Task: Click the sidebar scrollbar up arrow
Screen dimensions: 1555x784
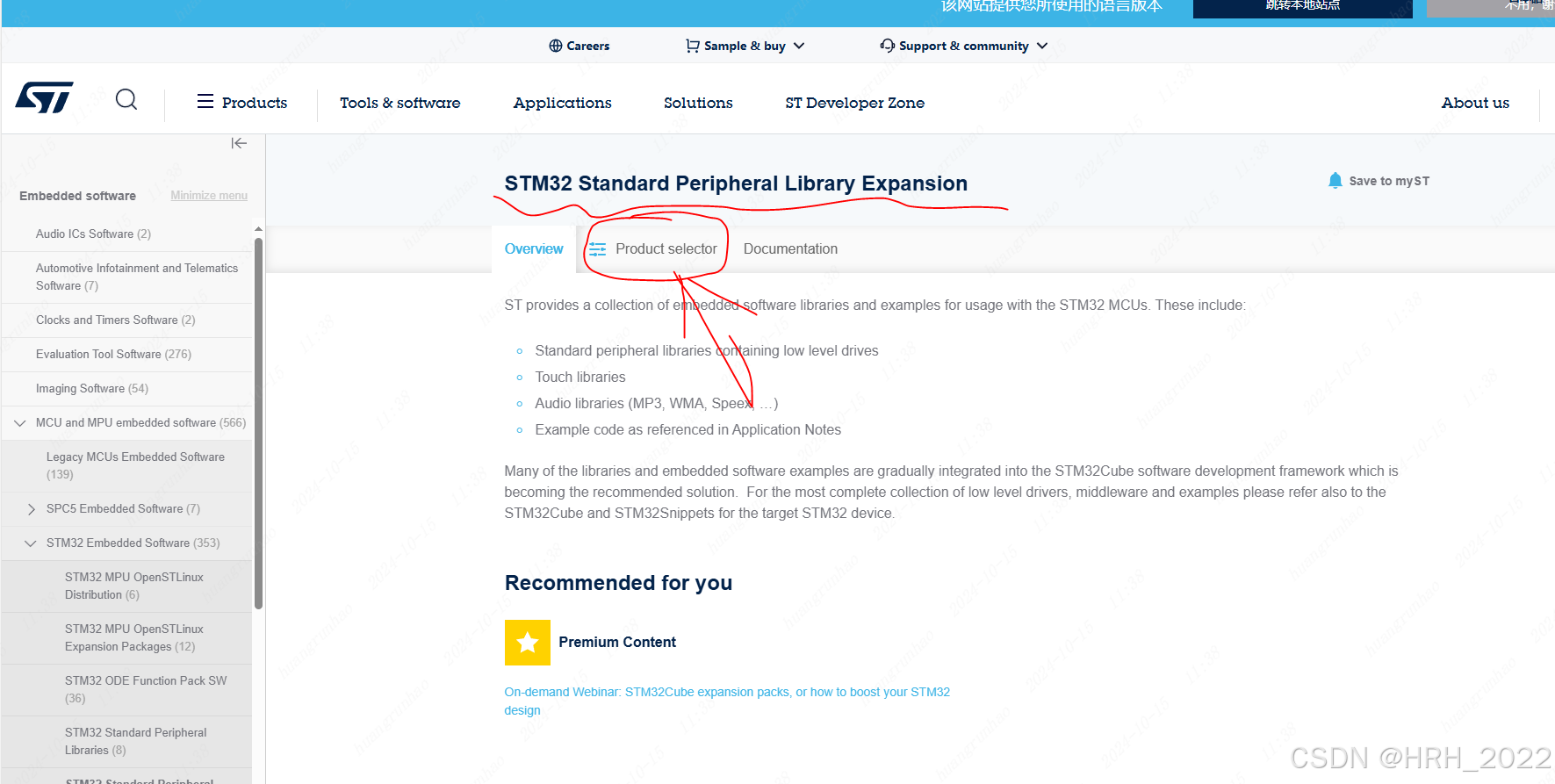Action: (258, 229)
